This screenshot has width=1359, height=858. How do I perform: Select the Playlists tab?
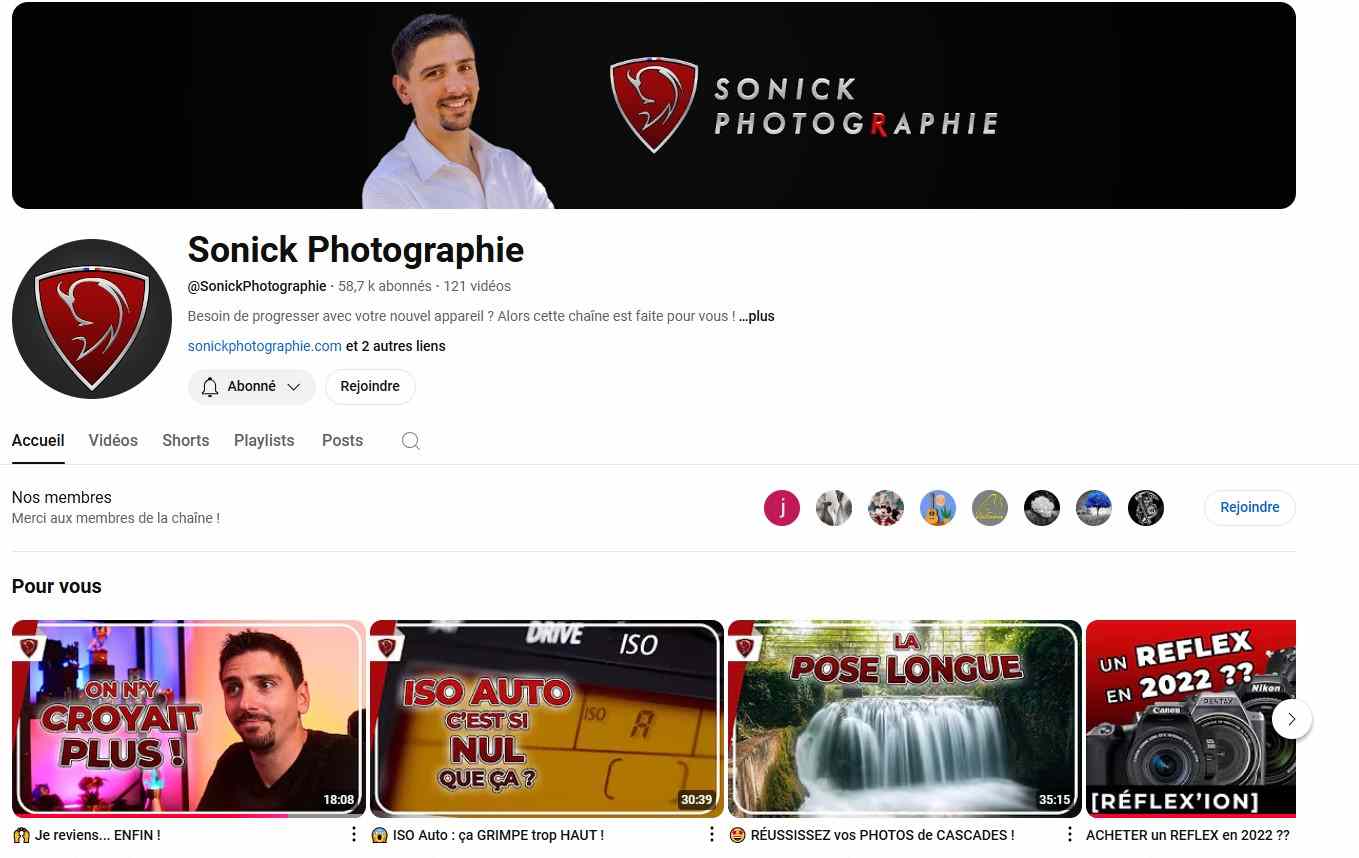(x=264, y=441)
